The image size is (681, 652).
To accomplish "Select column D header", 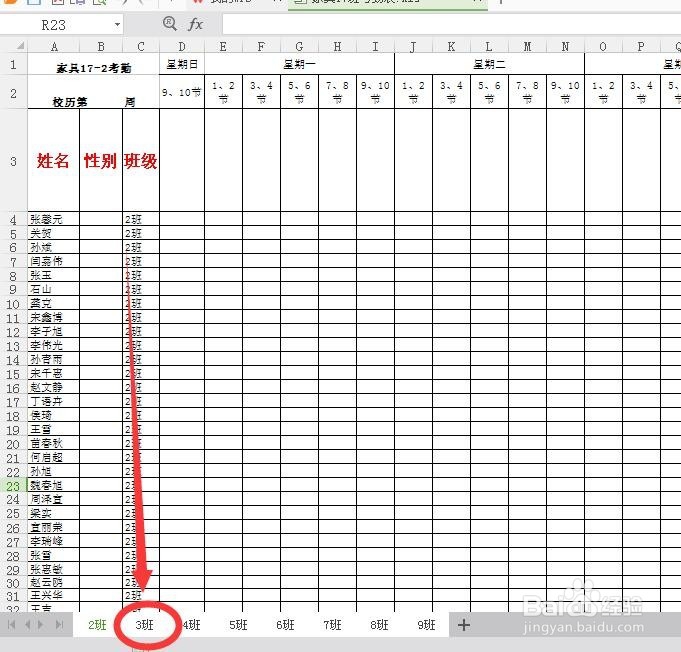I will tap(182, 46).
